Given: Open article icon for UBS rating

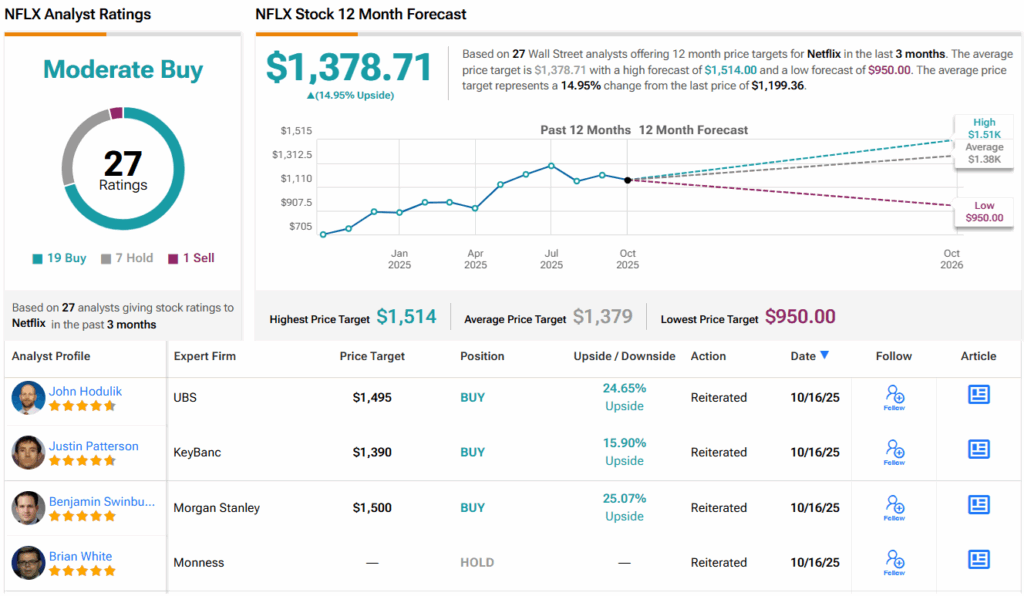Looking at the screenshot, I should 978,395.
